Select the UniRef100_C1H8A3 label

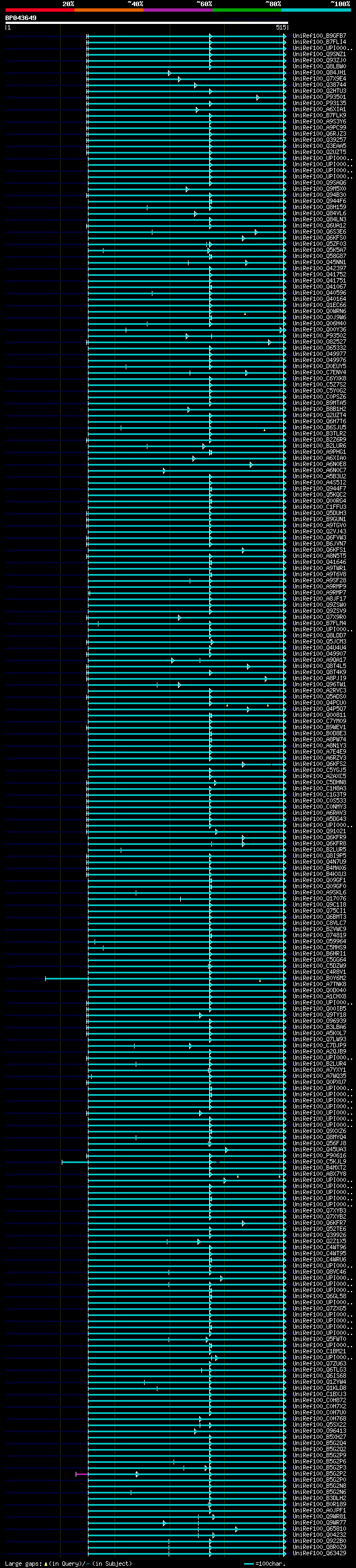point(319,788)
